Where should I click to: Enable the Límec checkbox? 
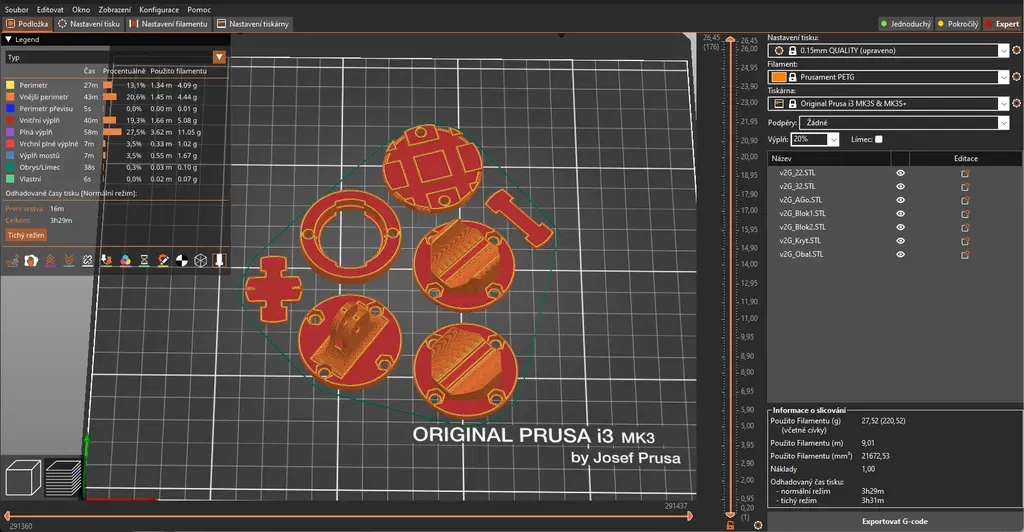click(x=878, y=139)
